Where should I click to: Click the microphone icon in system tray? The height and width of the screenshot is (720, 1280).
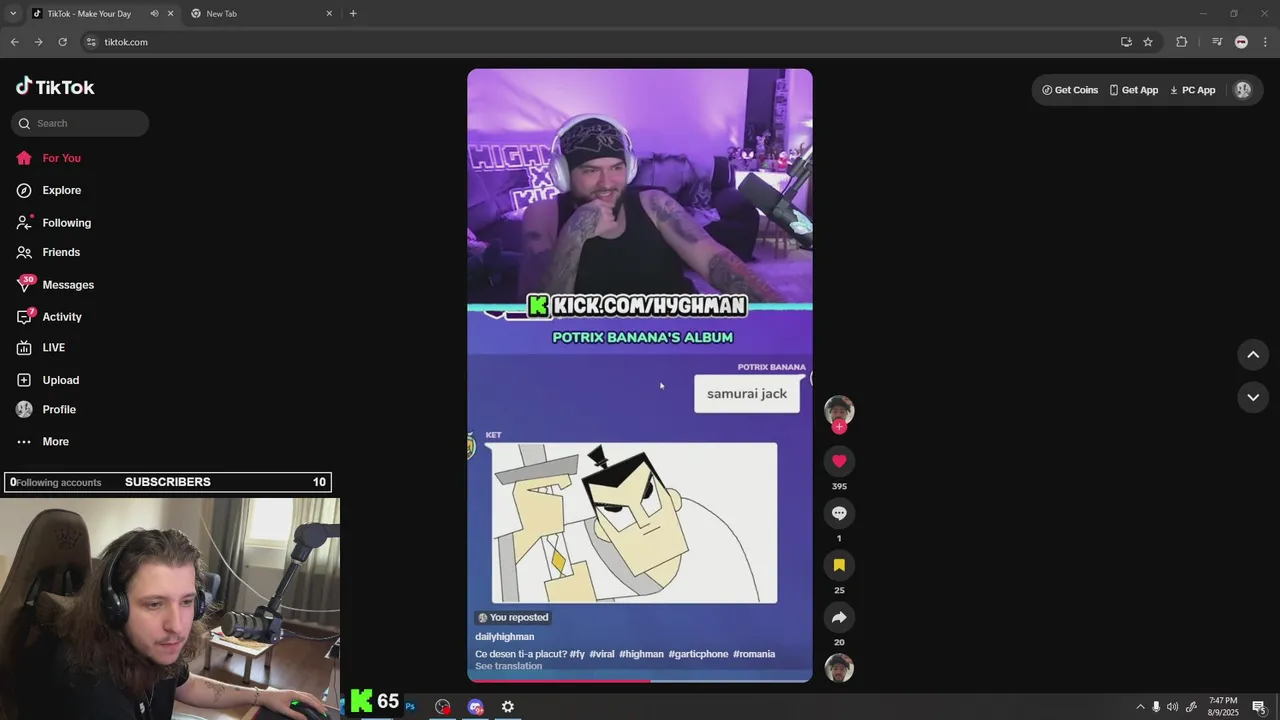click(x=1156, y=707)
